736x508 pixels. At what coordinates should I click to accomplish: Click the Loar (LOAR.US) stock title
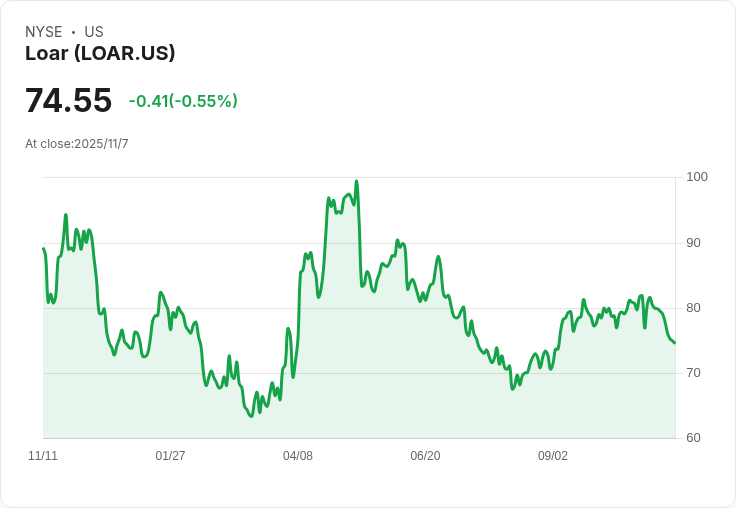[100, 53]
